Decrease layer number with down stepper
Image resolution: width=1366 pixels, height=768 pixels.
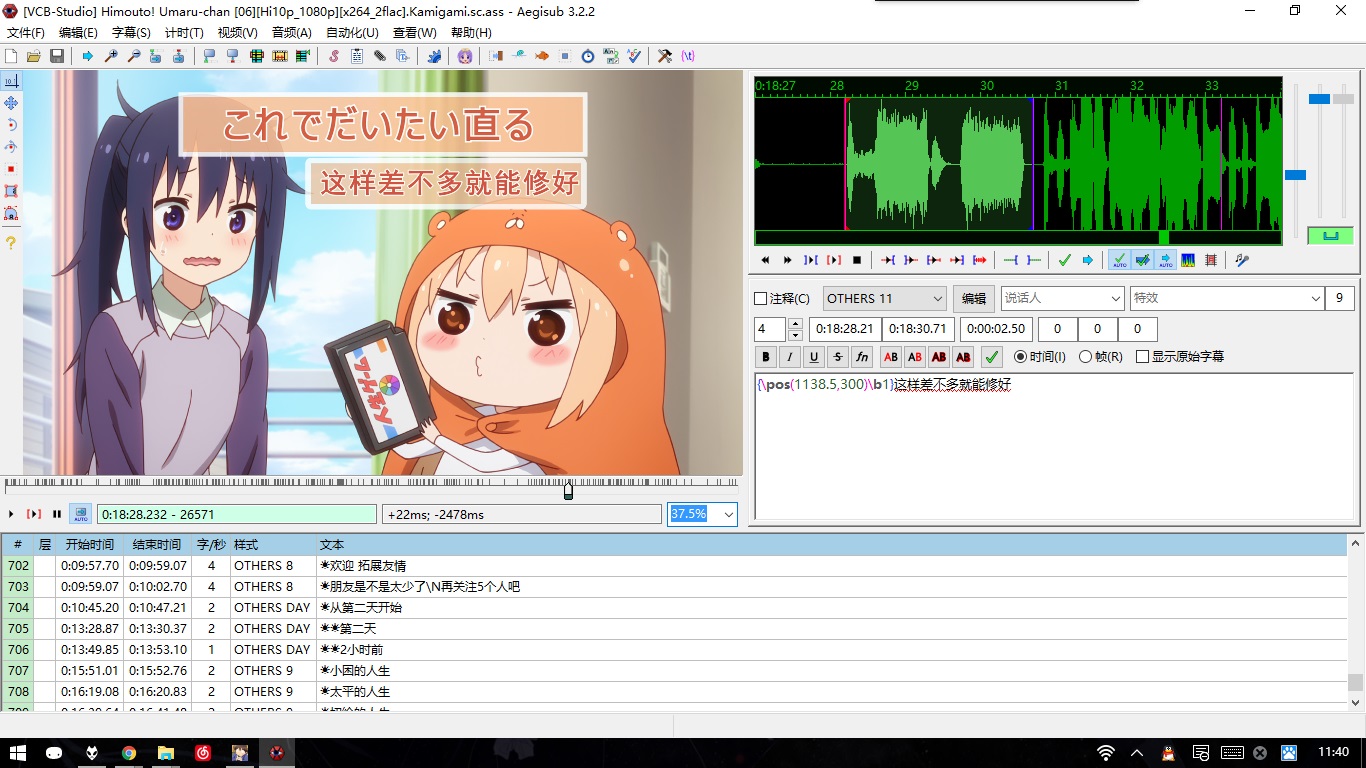[x=795, y=335]
